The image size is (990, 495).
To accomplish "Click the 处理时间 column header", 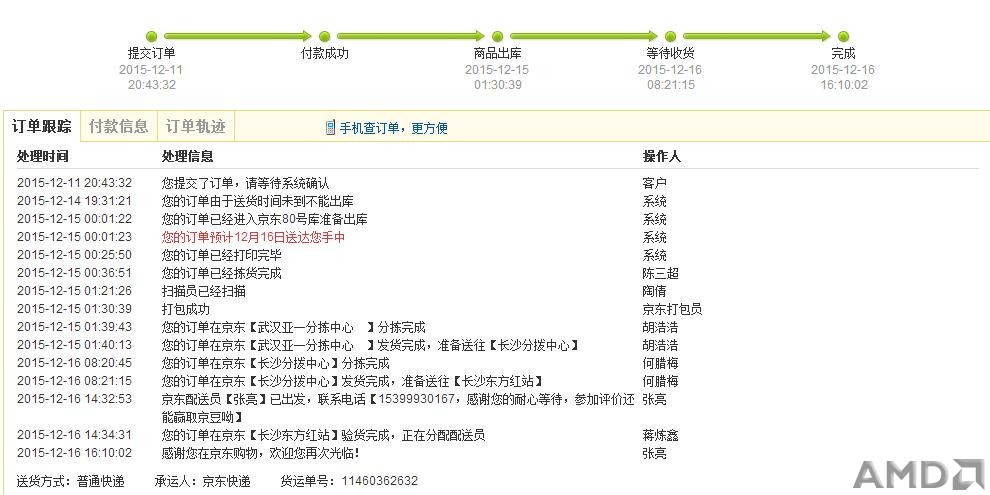I will click(42, 157).
